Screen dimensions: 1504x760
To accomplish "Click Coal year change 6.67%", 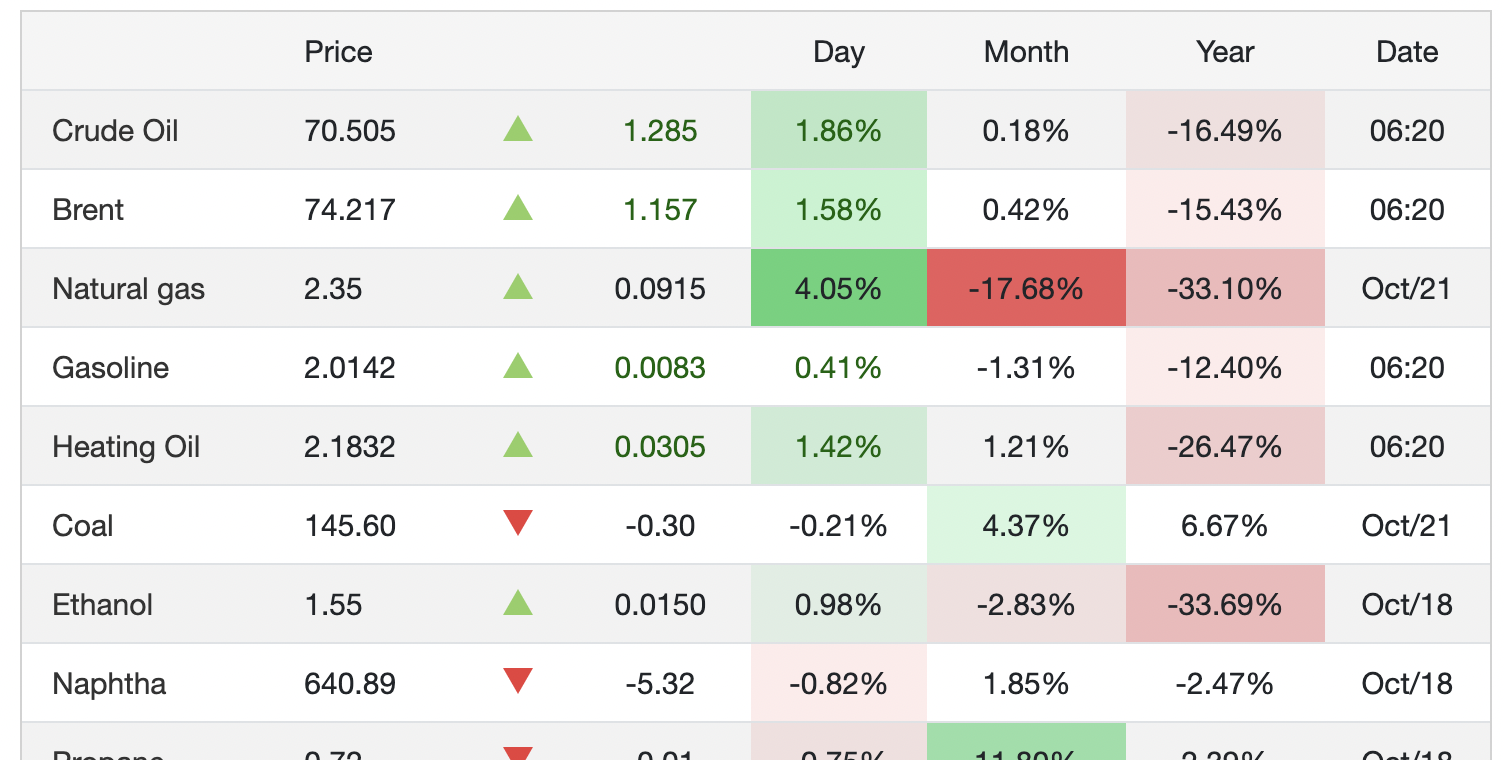I will (x=1225, y=526).
